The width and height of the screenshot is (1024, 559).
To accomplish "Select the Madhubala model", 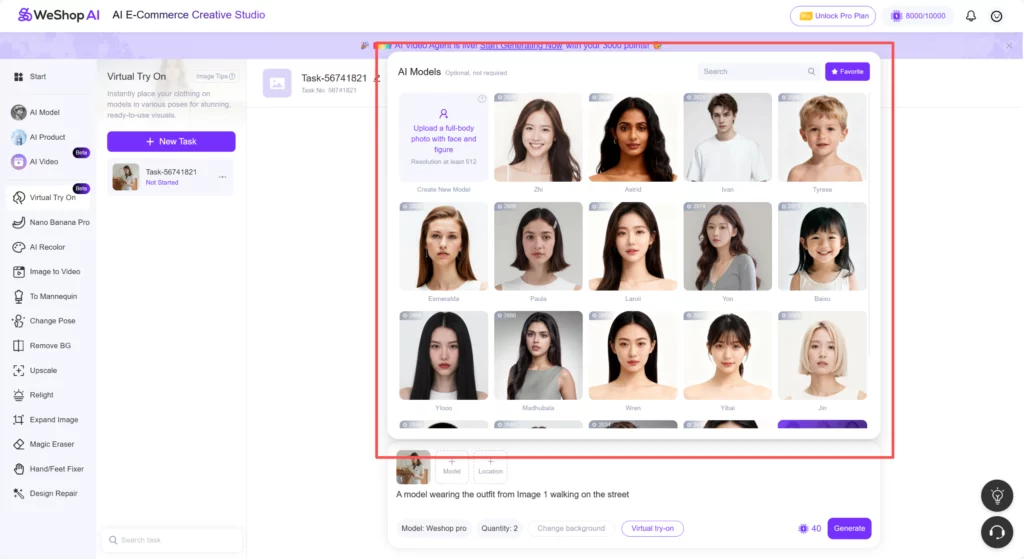I will (538, 355).
